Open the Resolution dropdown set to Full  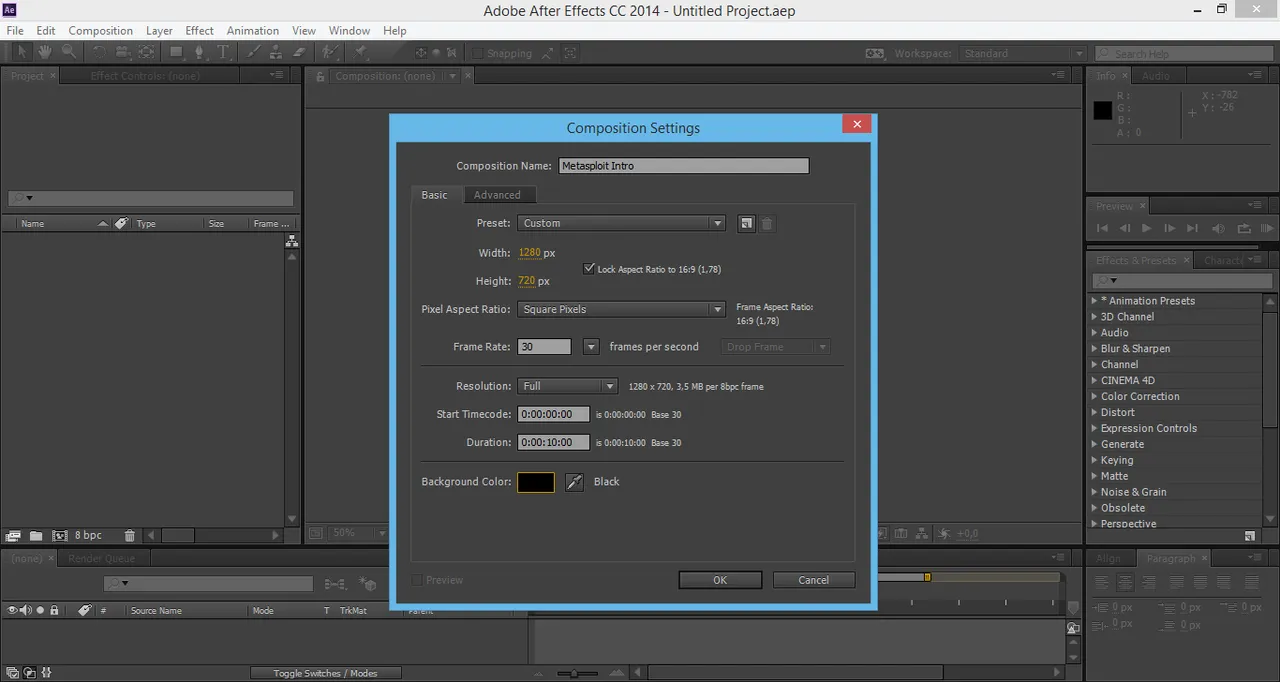(x=568, y=386)
